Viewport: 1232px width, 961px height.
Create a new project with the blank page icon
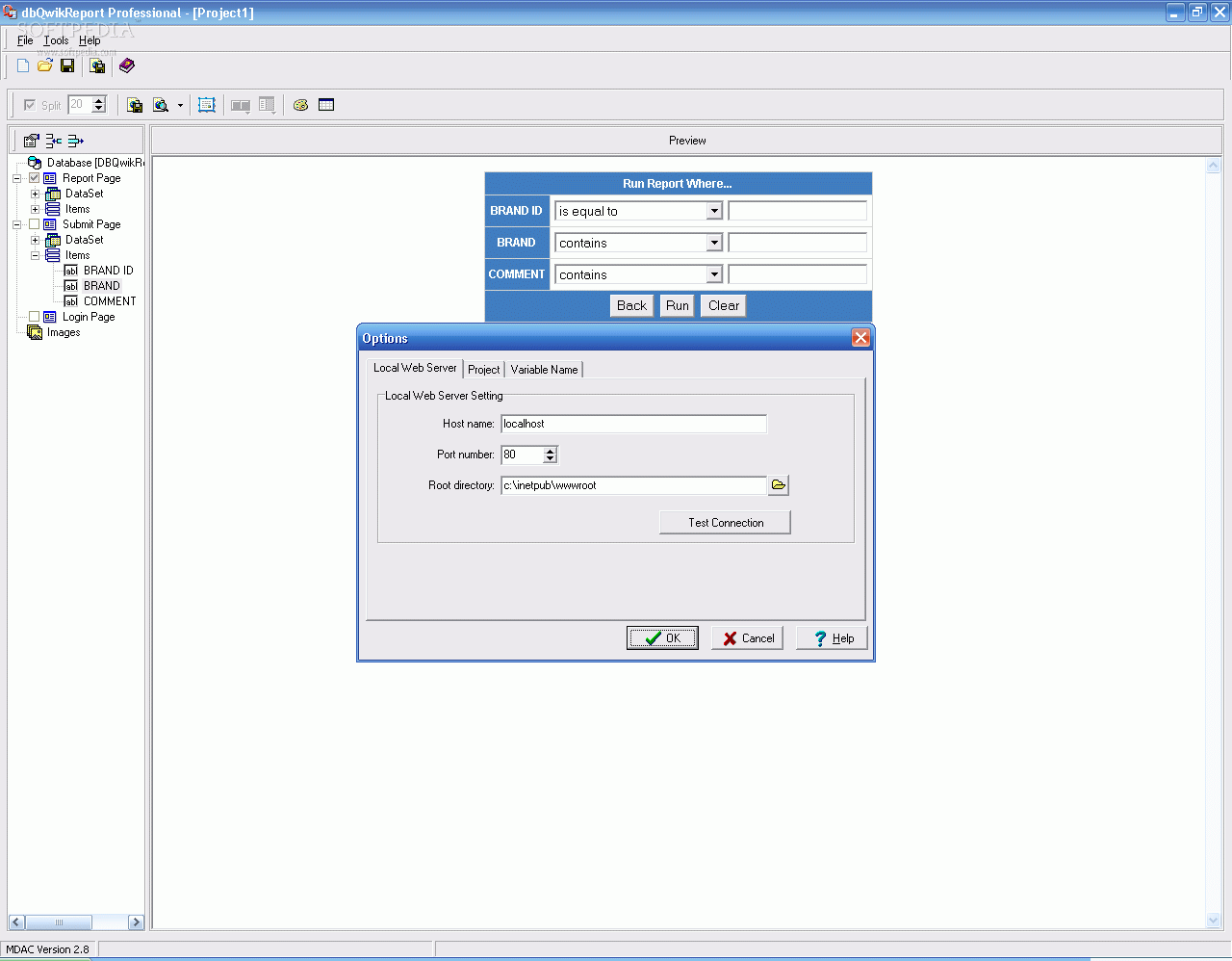click(x=23, y=65)
